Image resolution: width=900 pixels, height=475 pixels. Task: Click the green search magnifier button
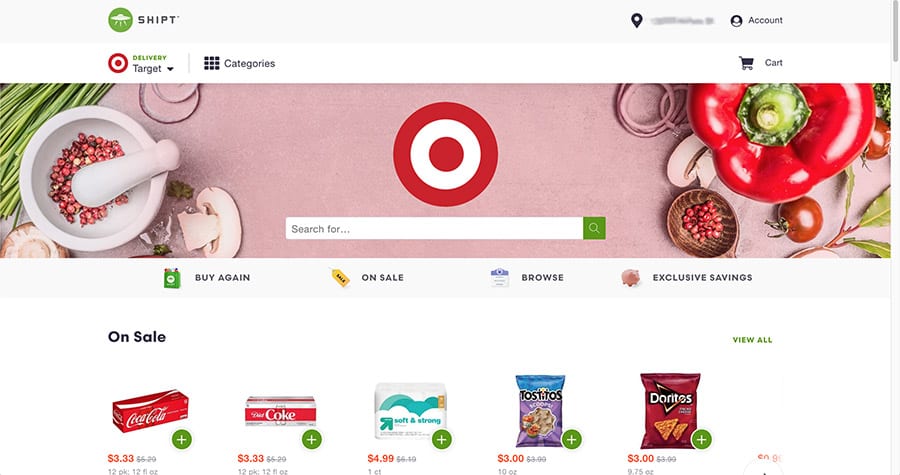click(x=594, y=228)
